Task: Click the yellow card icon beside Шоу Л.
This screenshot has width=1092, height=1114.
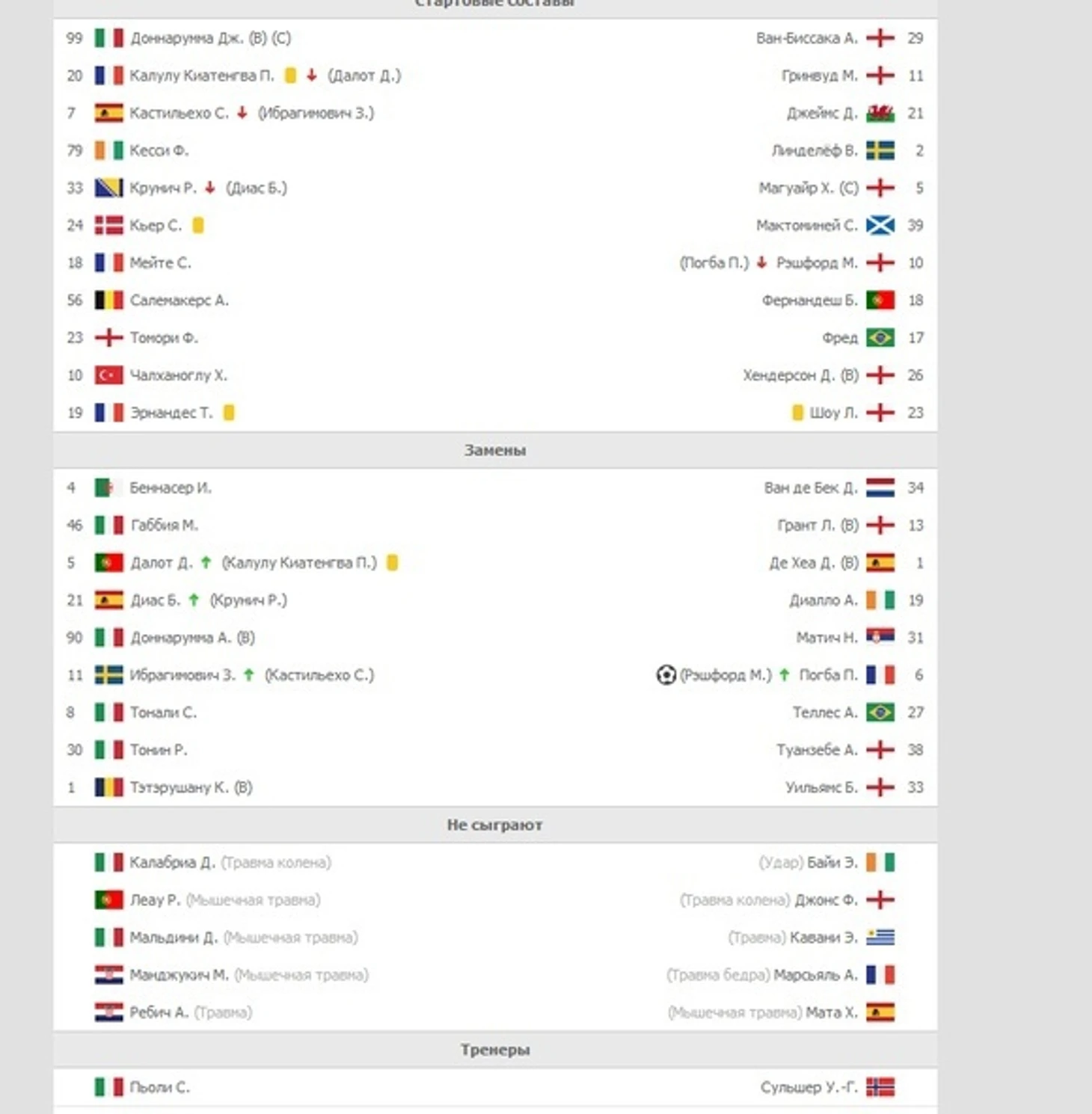Action: coord(798,413)
